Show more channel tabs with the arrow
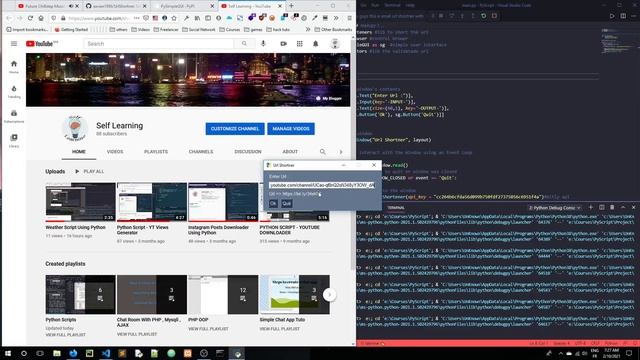The image size is (640, 360). click(341, 151)
